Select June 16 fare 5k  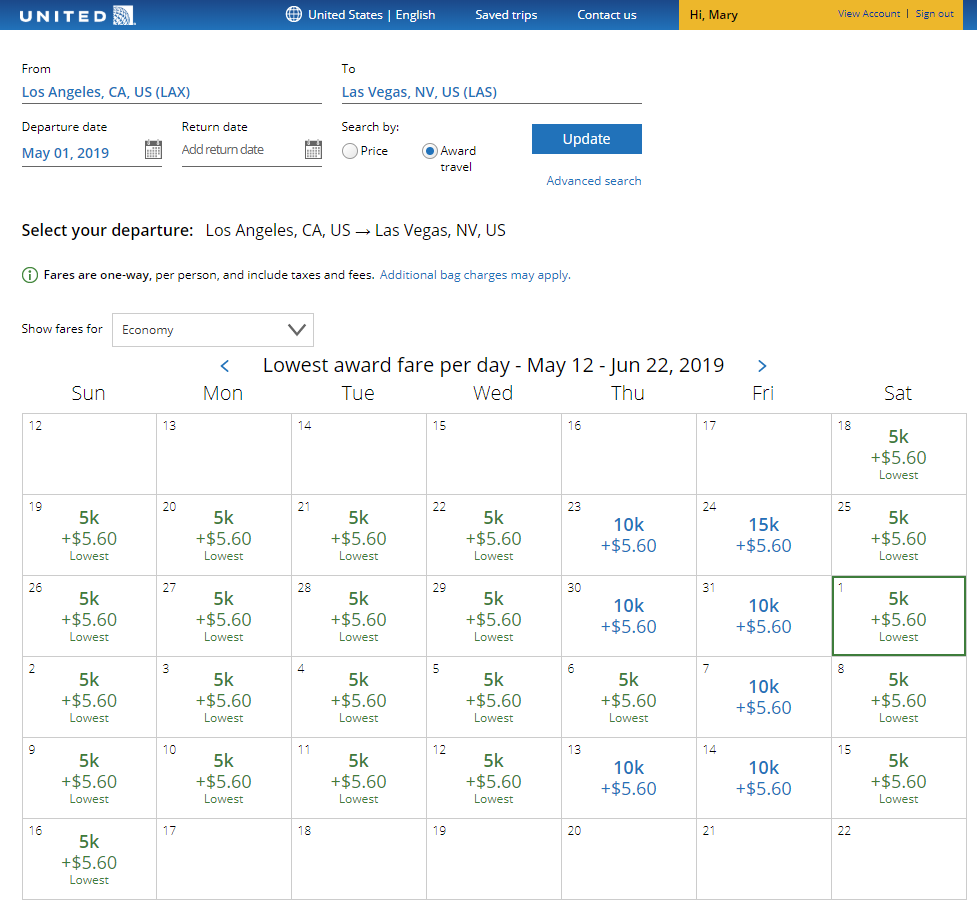(89, 859)
